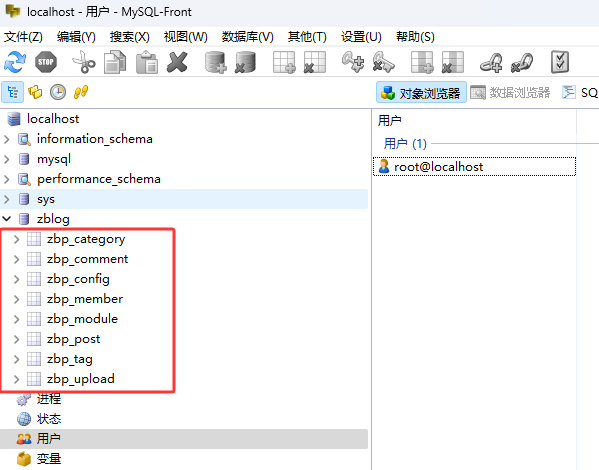Viewport: 599px width, 470px height.
Task: Open the 设置(U) menu
Action: coord(361,37)
